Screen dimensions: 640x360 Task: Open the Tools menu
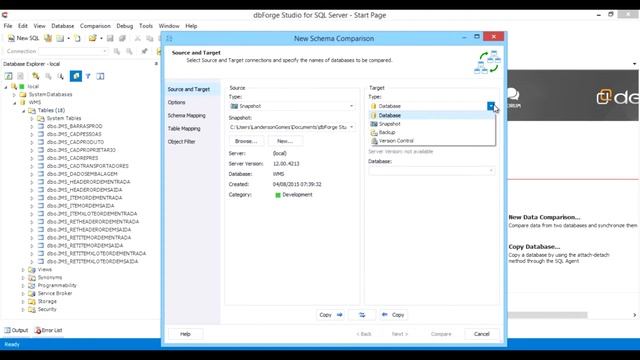click(x=146, y=26)
